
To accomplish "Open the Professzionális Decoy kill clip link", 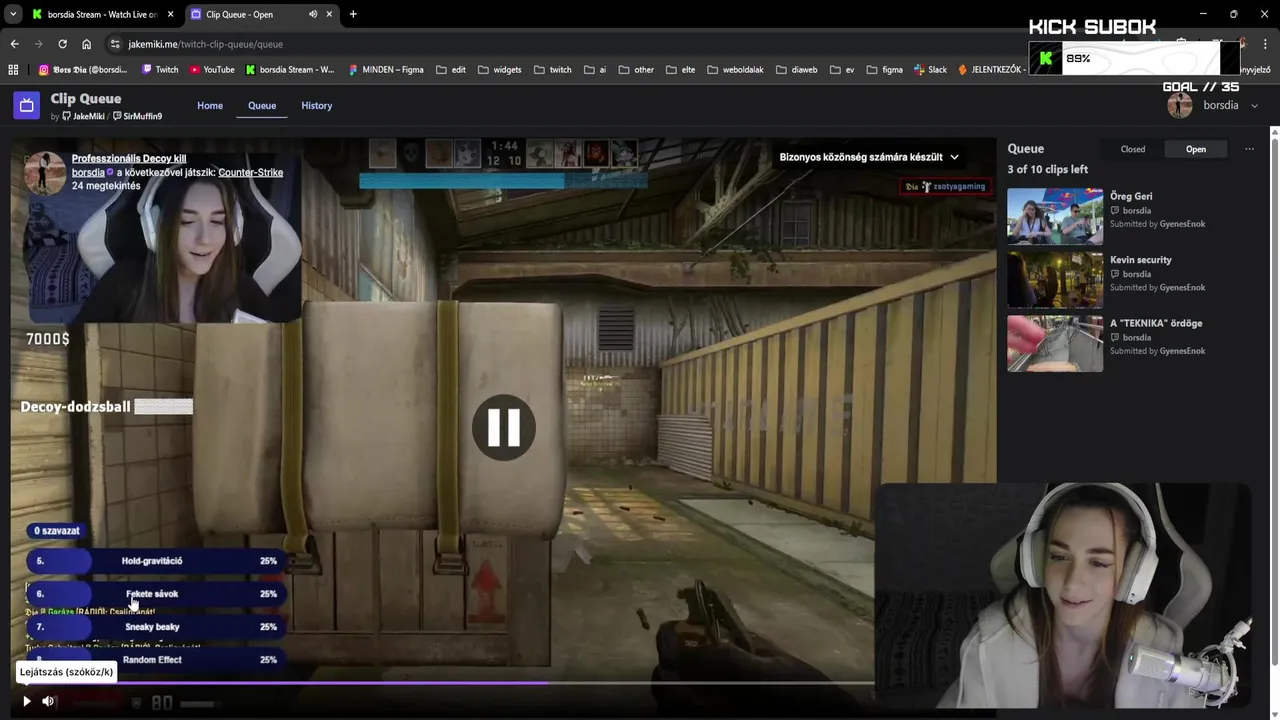I will [x=129, y=158].
